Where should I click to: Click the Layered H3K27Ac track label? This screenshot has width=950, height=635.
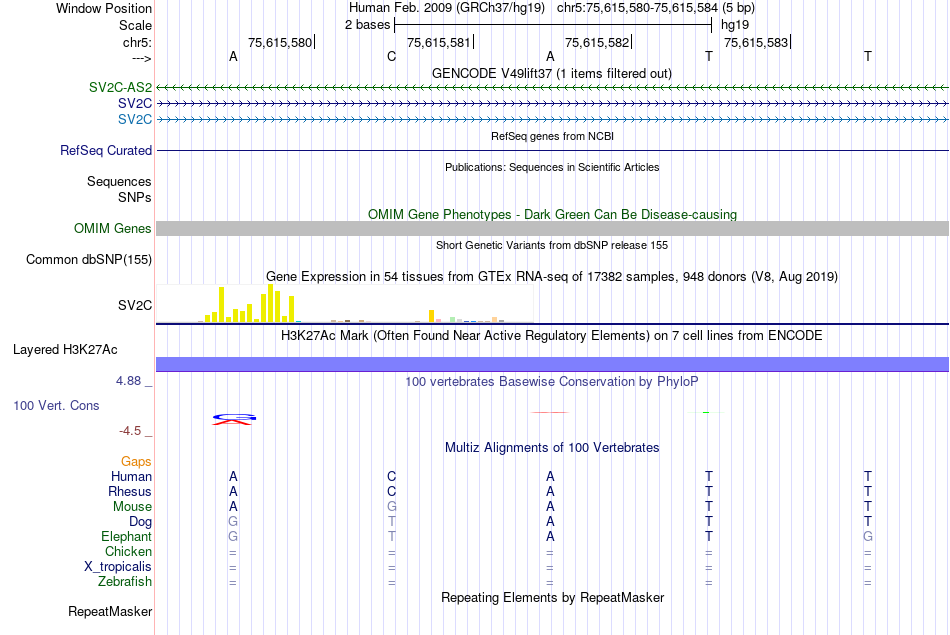[x=65, y=350]
